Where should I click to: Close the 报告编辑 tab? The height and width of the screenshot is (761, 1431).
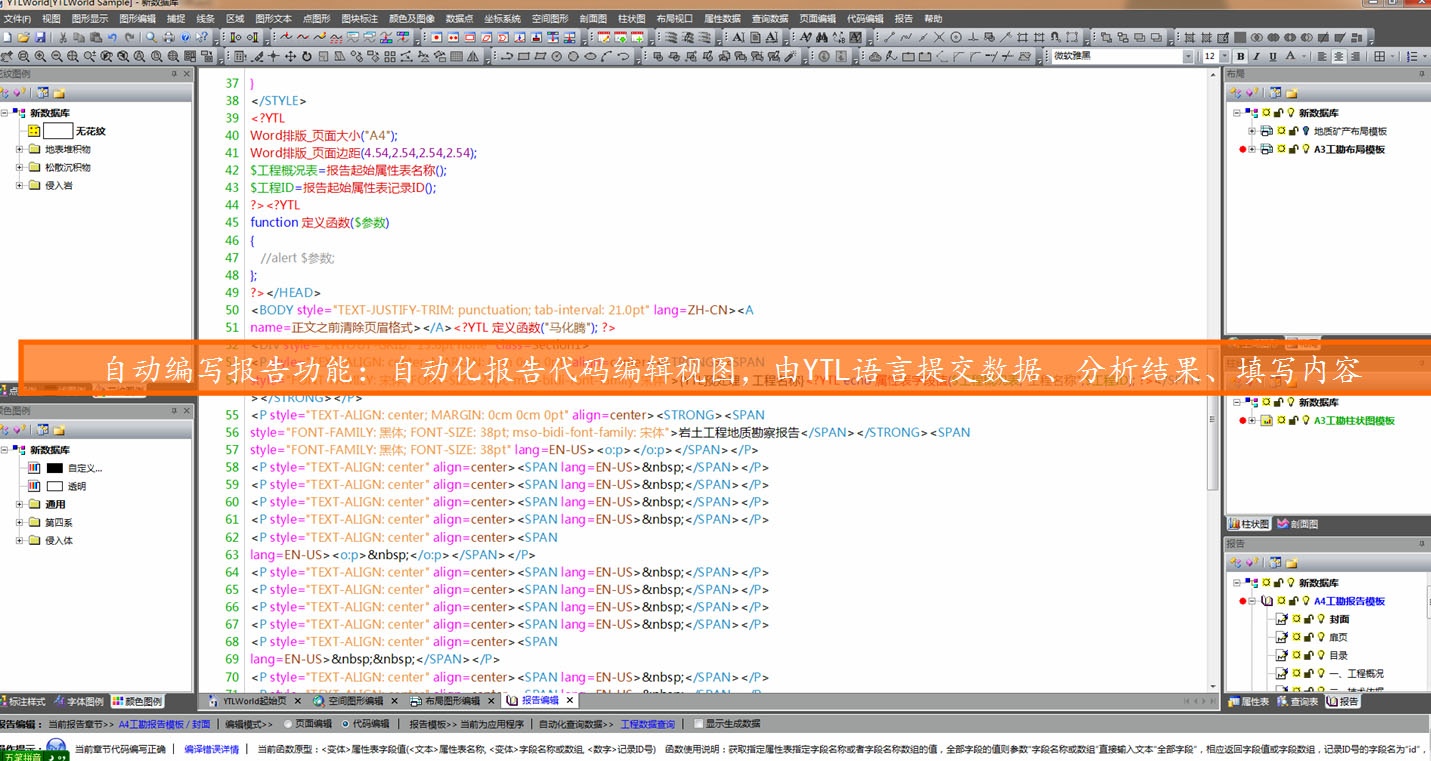(570, 701)
